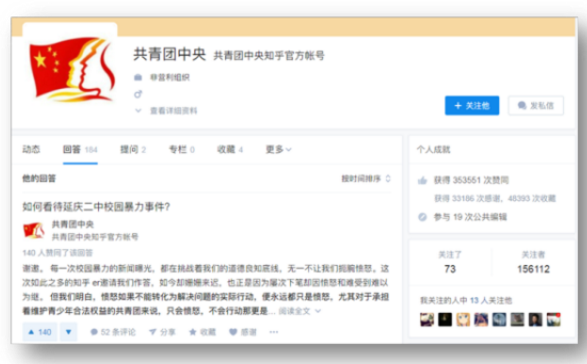Click the 共青团中央 author name link
This screenshot has height=364, width=587.
(73, 224)
